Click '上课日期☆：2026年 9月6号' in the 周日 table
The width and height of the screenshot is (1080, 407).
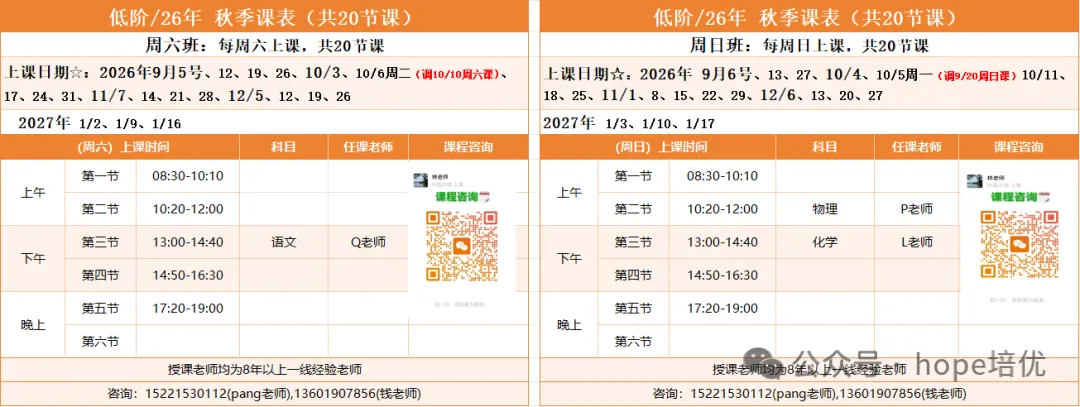(x=649, y=72)
